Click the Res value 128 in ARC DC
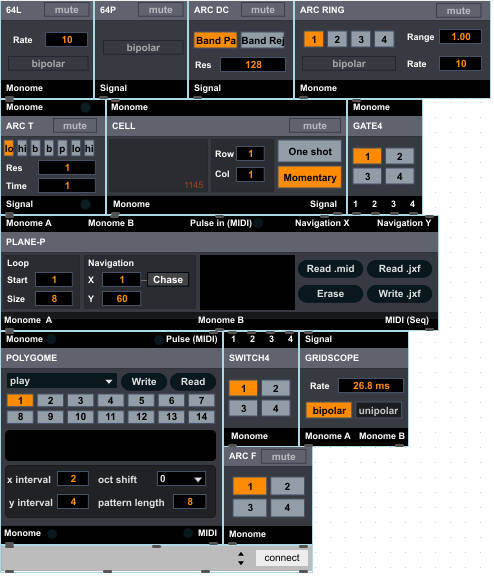This screenshot has height=582, width=494. [x=253, y=65]
